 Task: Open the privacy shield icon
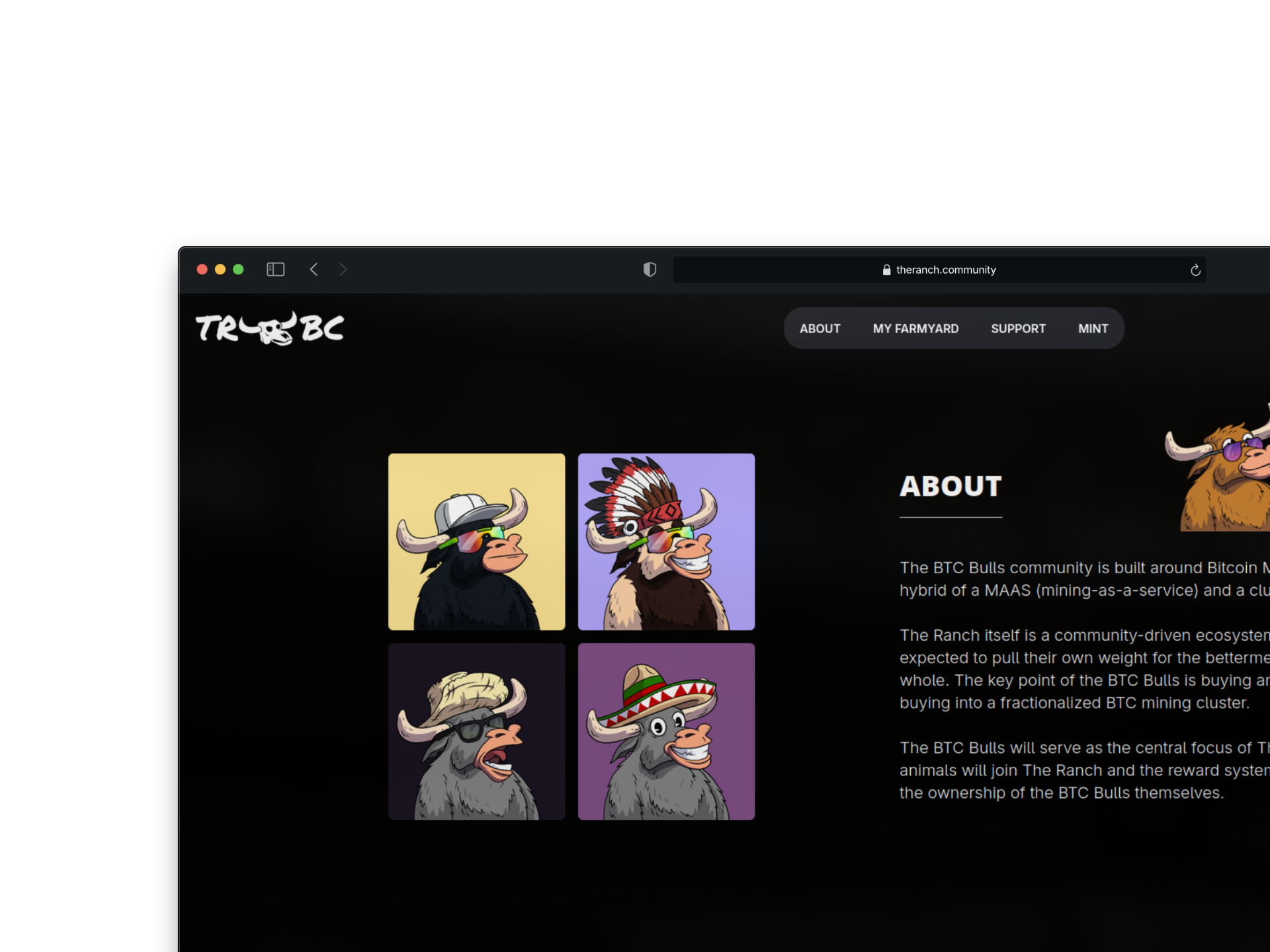[x=650, y=269]
